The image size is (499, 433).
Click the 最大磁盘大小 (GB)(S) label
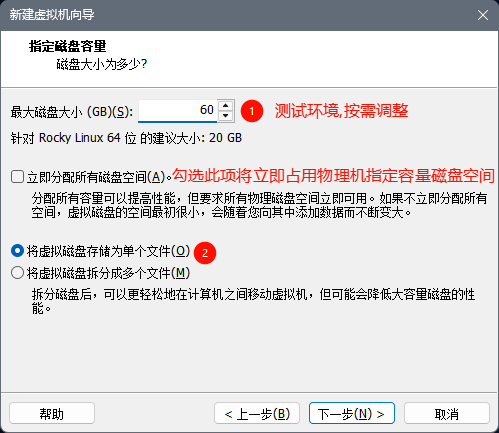[x=72, y=112]
